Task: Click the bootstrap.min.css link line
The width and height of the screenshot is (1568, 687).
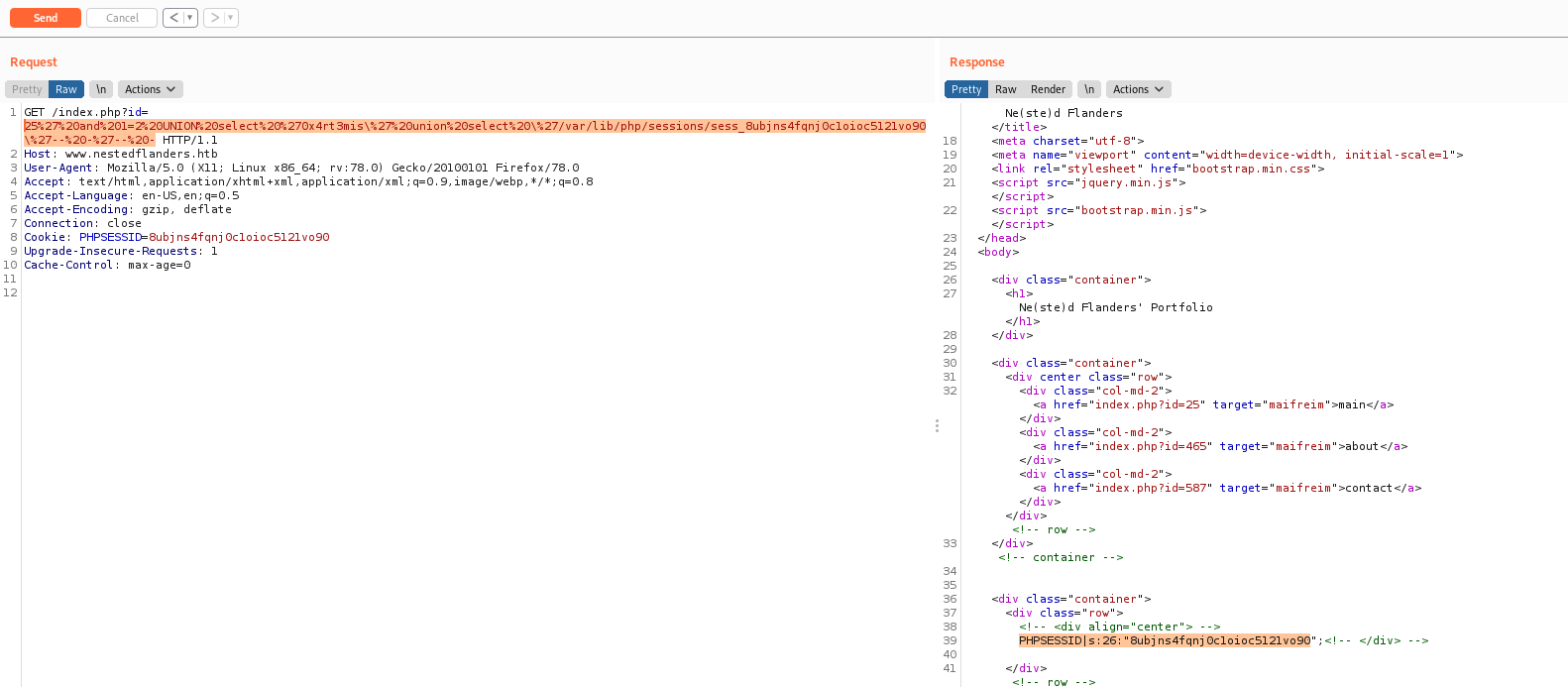Action: [x=1158, y=169]
